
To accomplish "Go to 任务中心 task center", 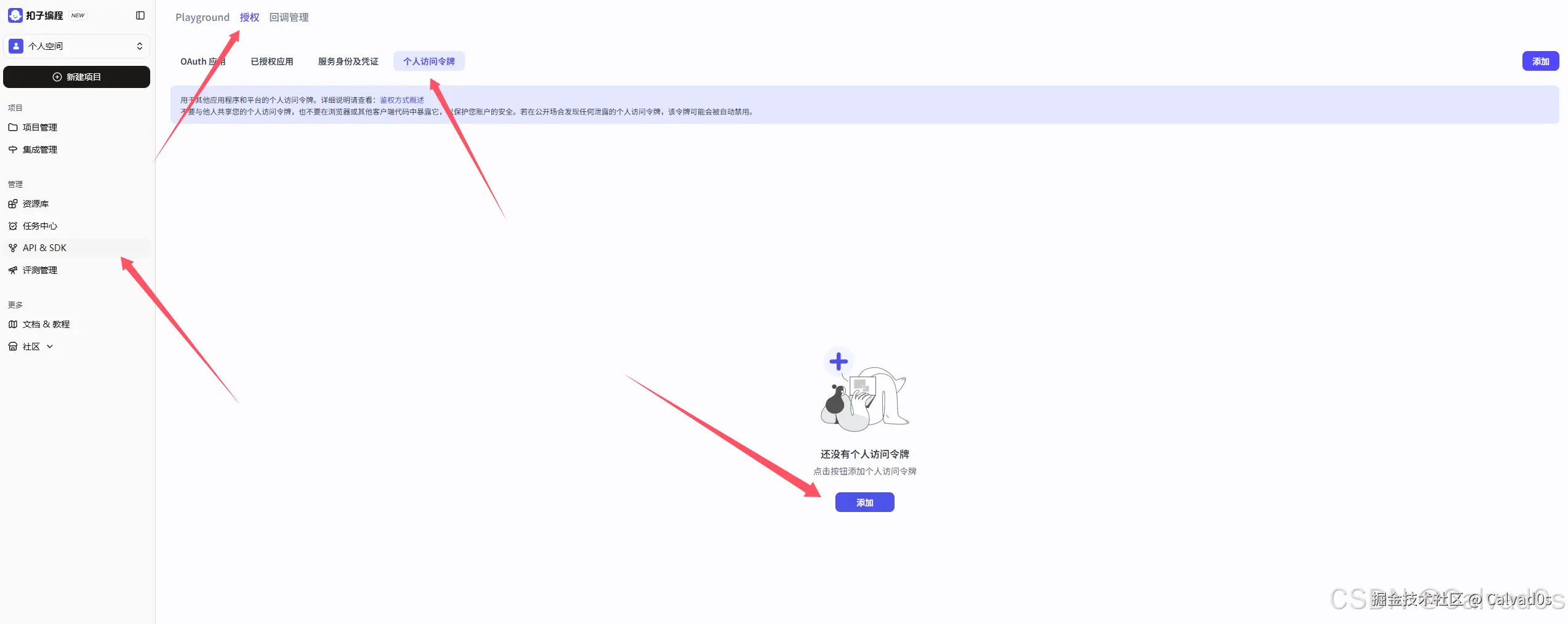I will pyautogui.click(x=39, y=226).
